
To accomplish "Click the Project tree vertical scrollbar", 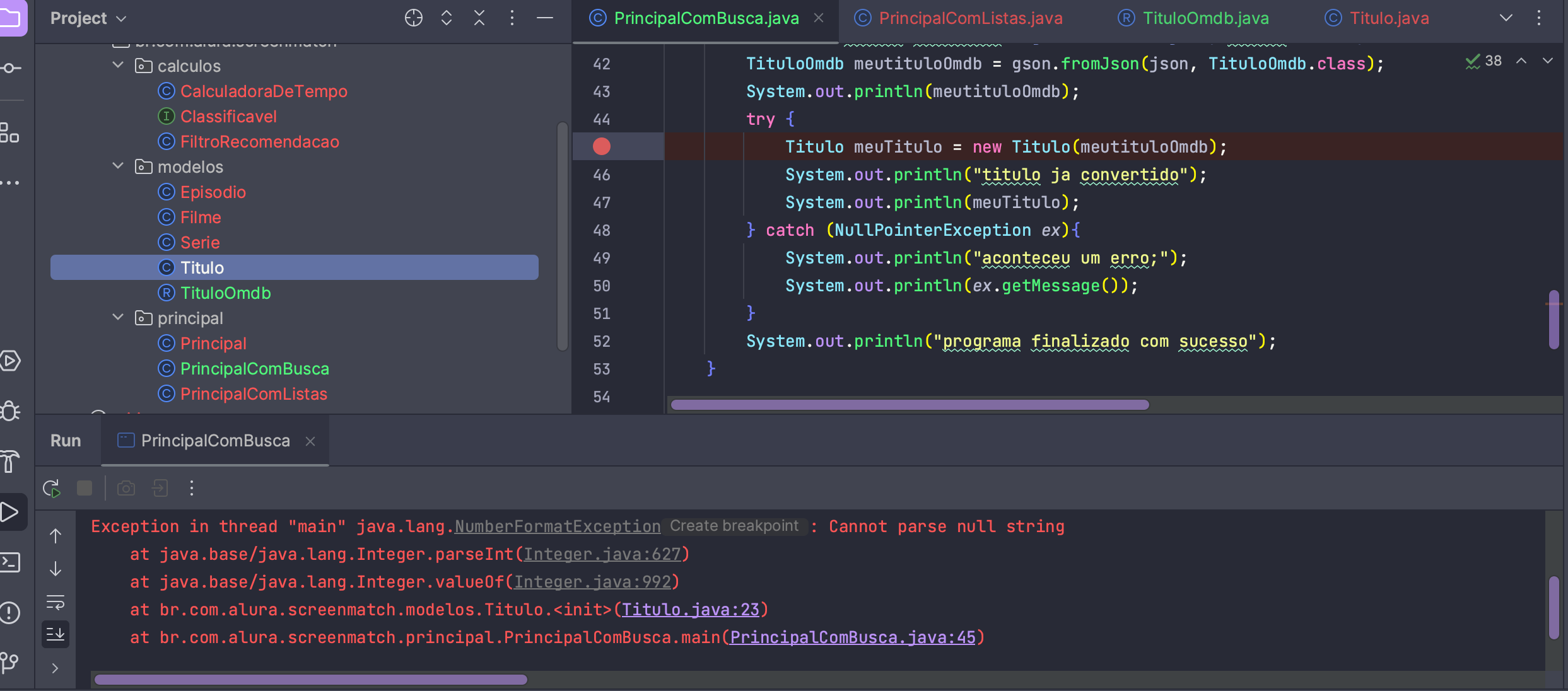I will (x=563, y=236).
